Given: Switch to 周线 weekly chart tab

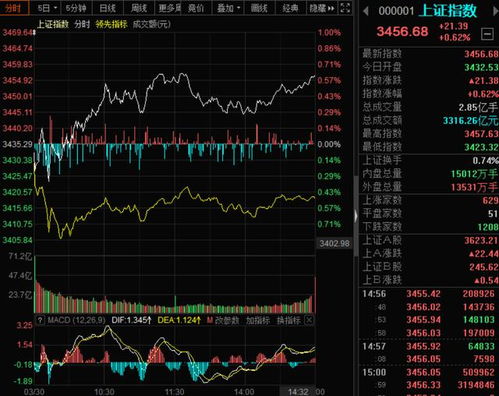Looking at the screenshot, I should [139, 8].
